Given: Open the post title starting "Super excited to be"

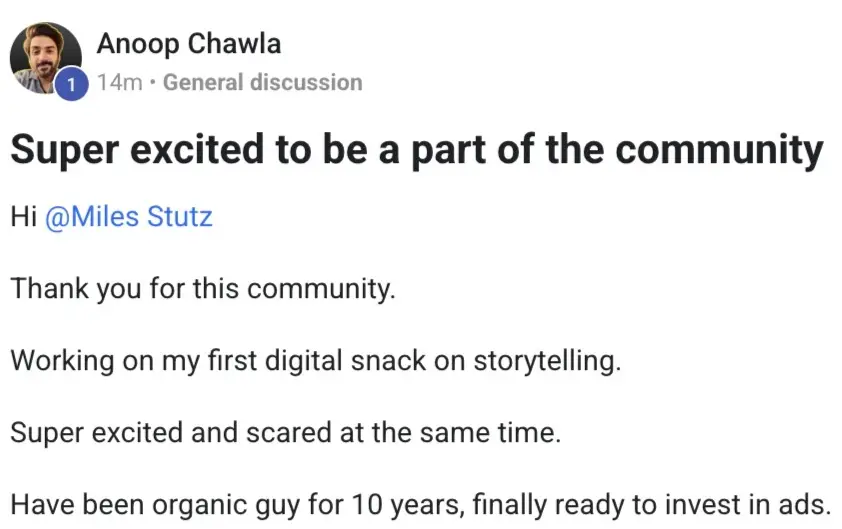Looking at the screenshot, I should 416,149.
